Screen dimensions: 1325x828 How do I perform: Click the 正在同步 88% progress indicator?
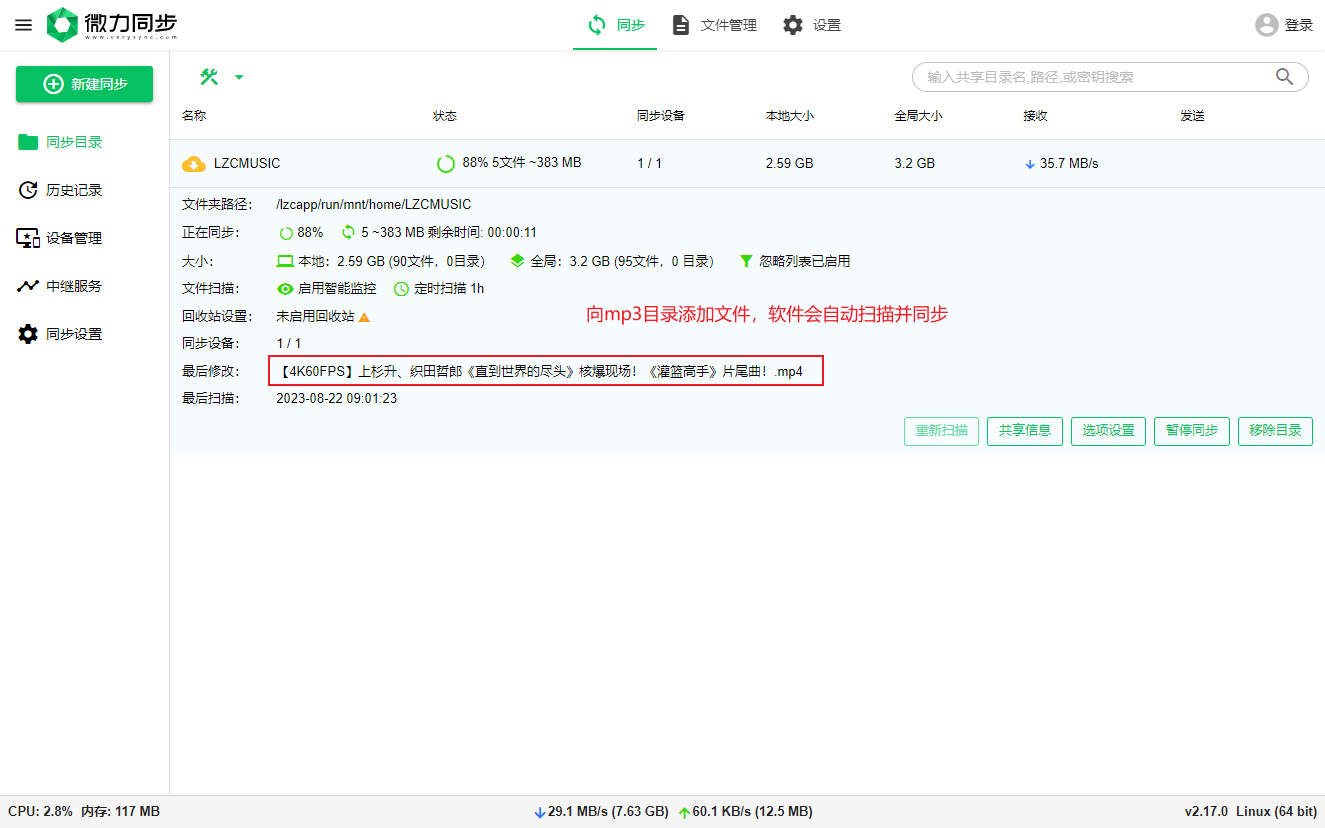tap(301, 232)
